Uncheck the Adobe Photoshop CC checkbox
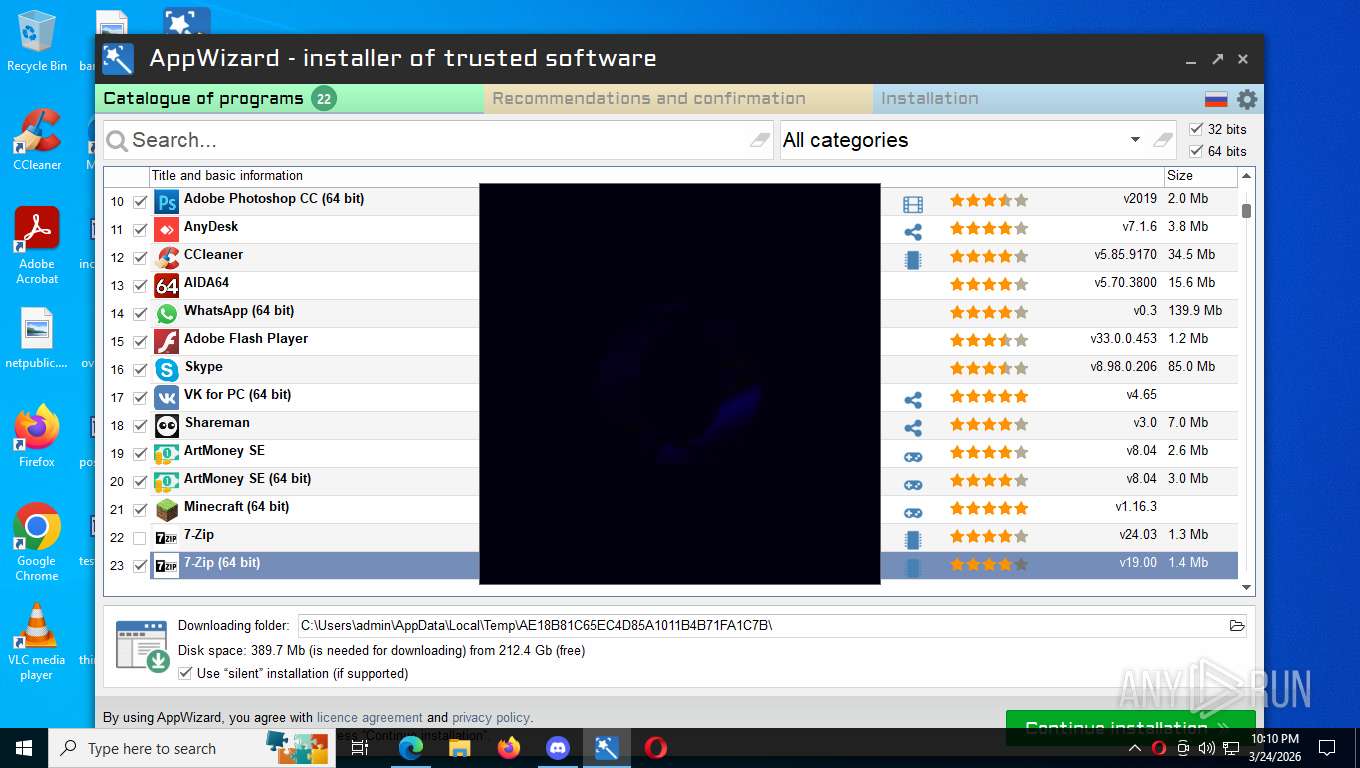The height and width of the screenshot is (768, 1360). tap(140, 202)
